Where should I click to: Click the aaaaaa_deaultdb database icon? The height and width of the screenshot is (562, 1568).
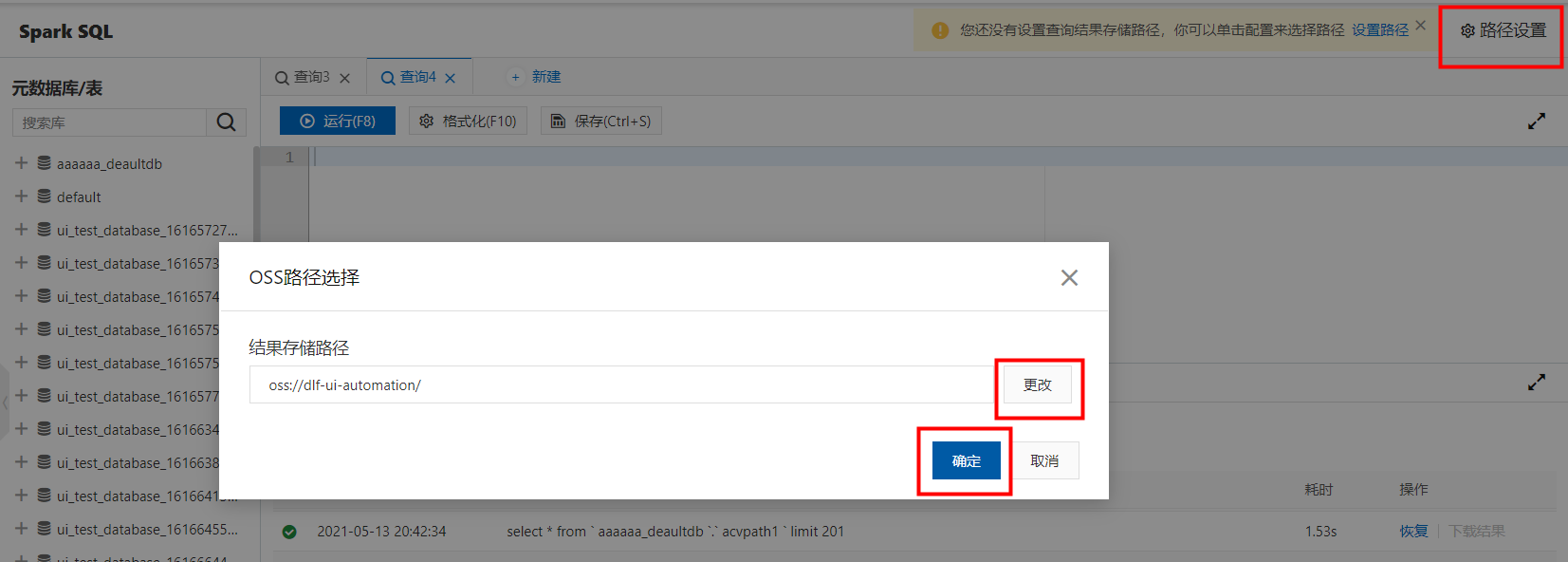(x=45, y=163)
